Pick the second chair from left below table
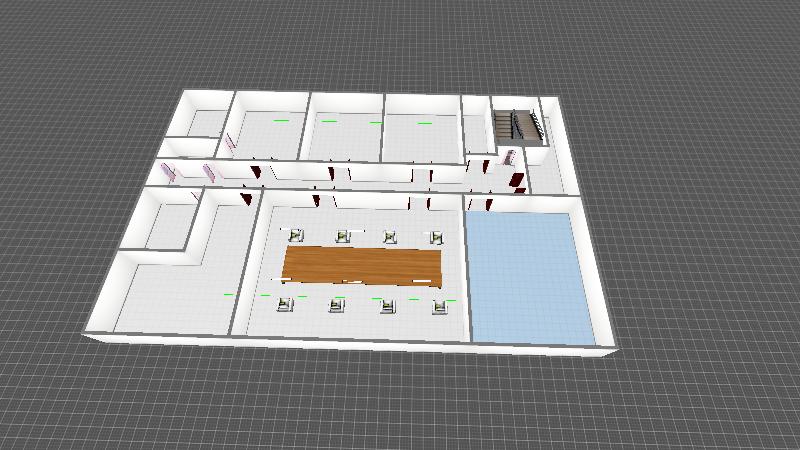800x450 pixels. (x=337, y=305)
